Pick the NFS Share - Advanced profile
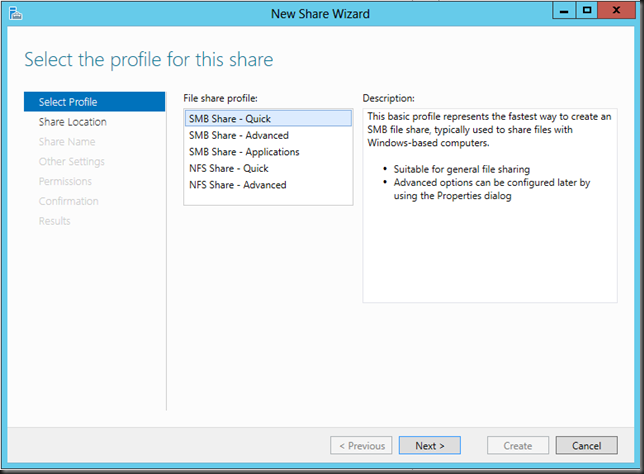Image resolution: width=644 pixels, height=474 pixels. coord(268,185)
